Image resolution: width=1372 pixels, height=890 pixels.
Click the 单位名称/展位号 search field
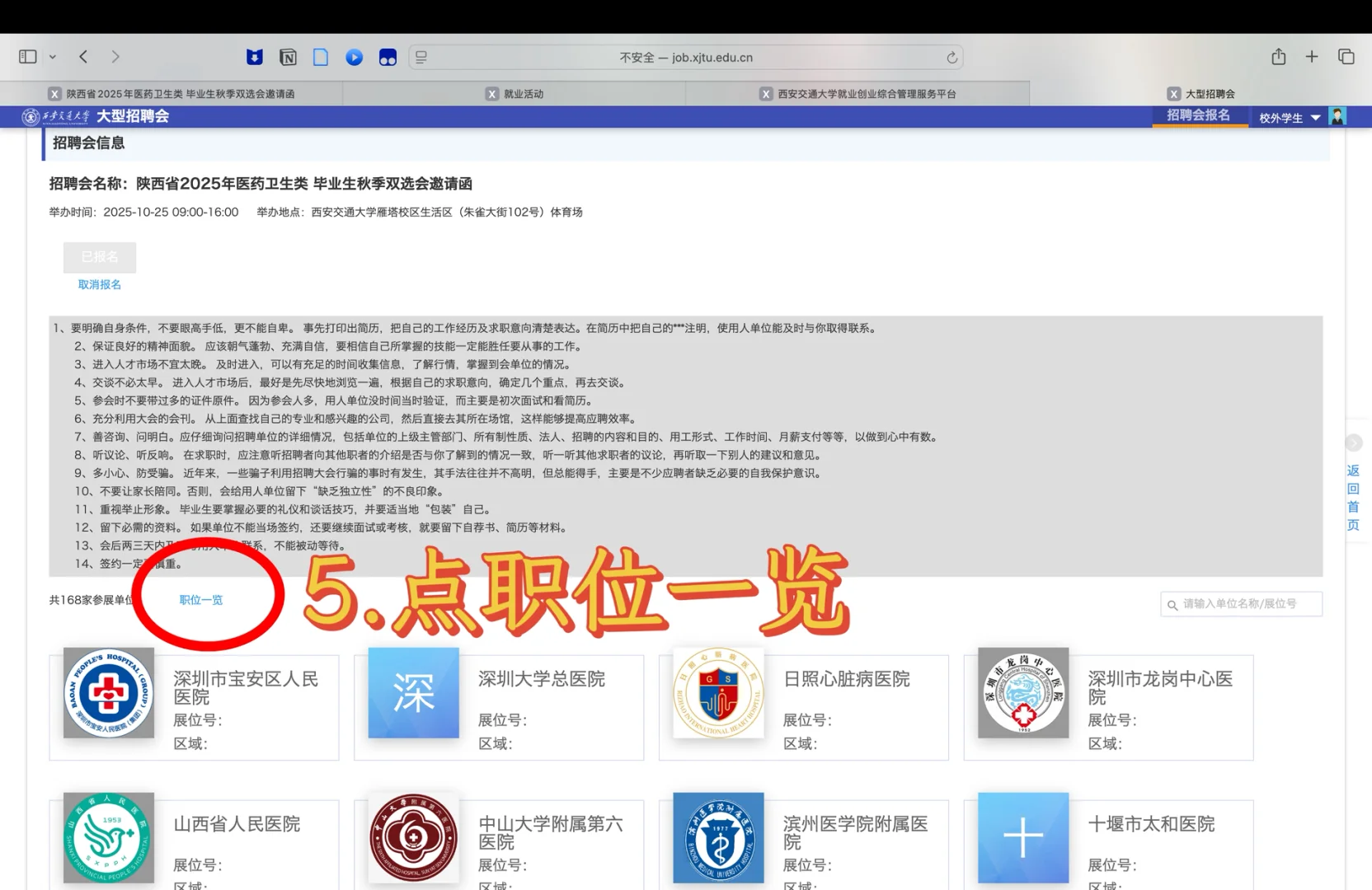click(x=1241, y=604)
